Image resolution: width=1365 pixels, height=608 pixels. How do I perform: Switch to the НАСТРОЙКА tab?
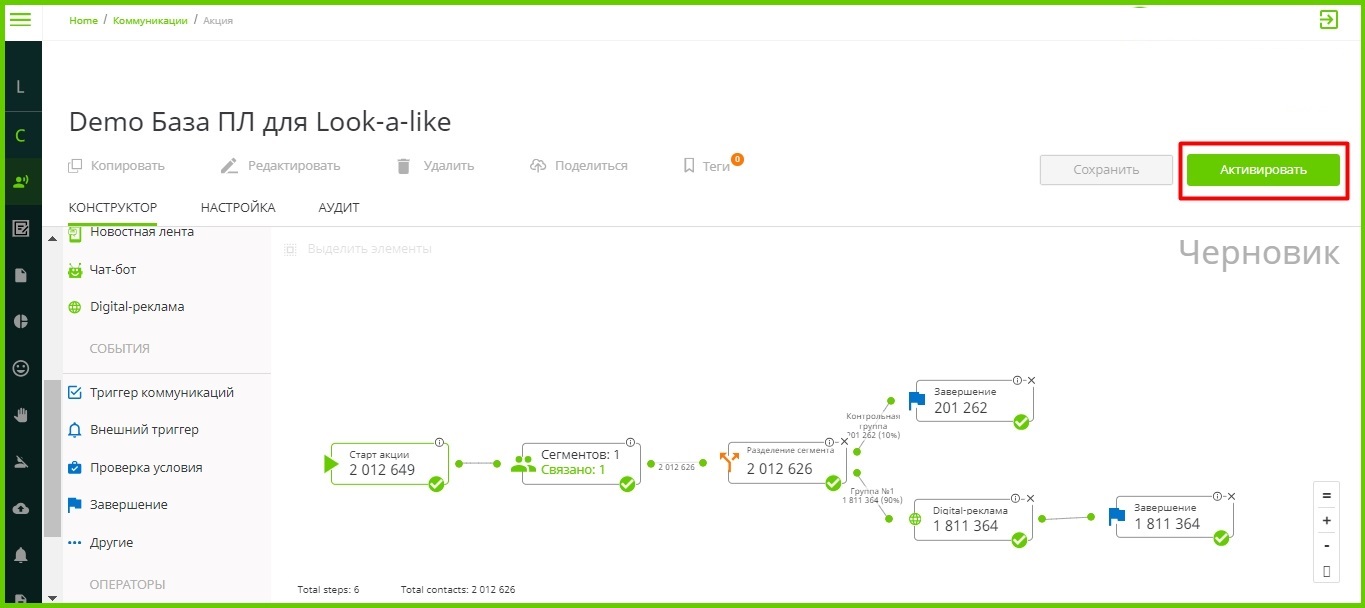click(237, 207)
